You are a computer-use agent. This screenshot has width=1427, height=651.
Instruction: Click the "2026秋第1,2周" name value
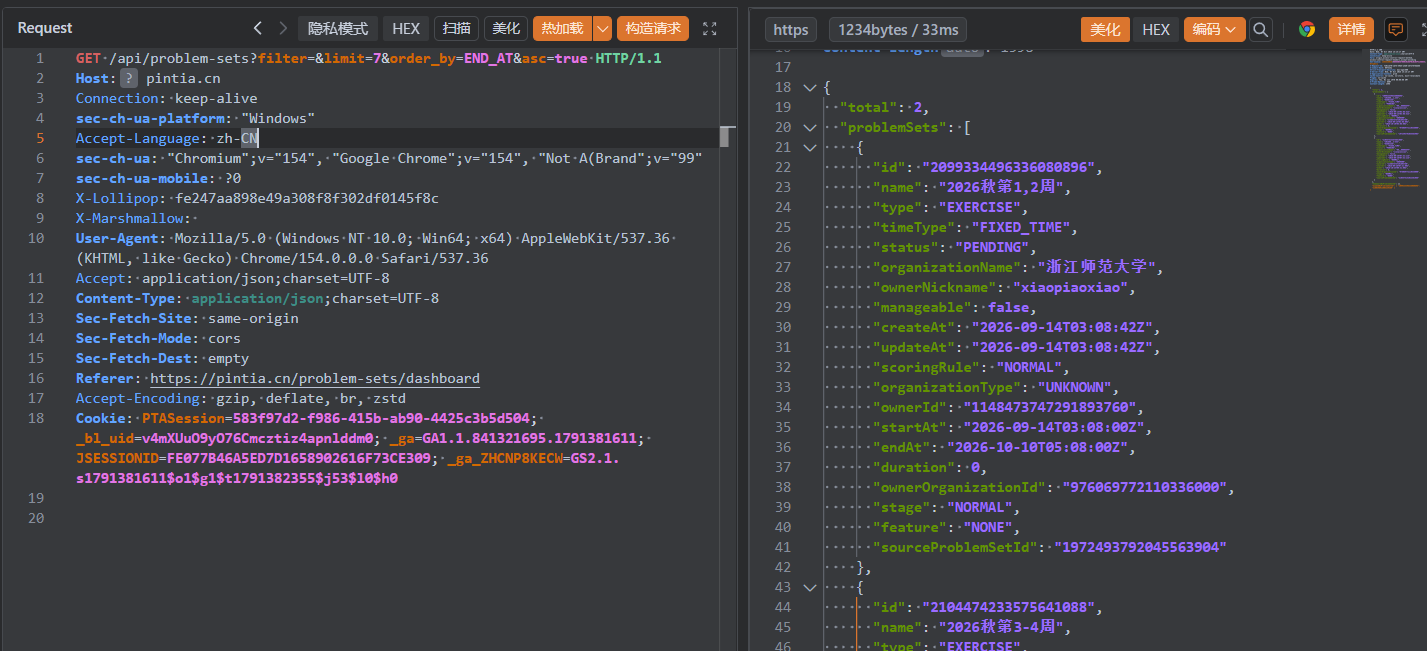coord(1003,187)
